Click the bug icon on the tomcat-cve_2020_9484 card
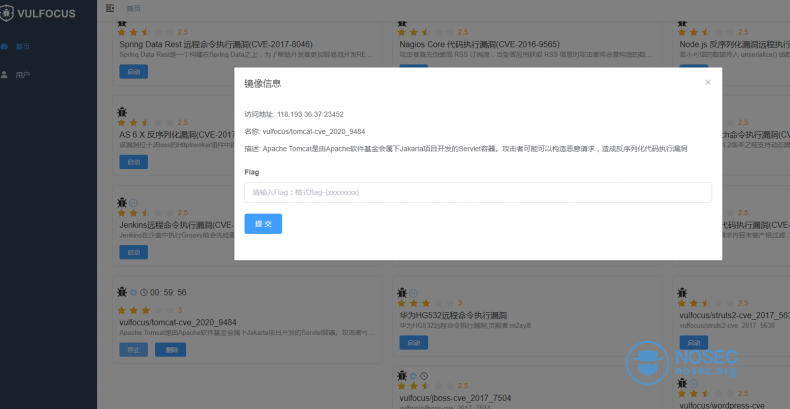 coord(122,292)
